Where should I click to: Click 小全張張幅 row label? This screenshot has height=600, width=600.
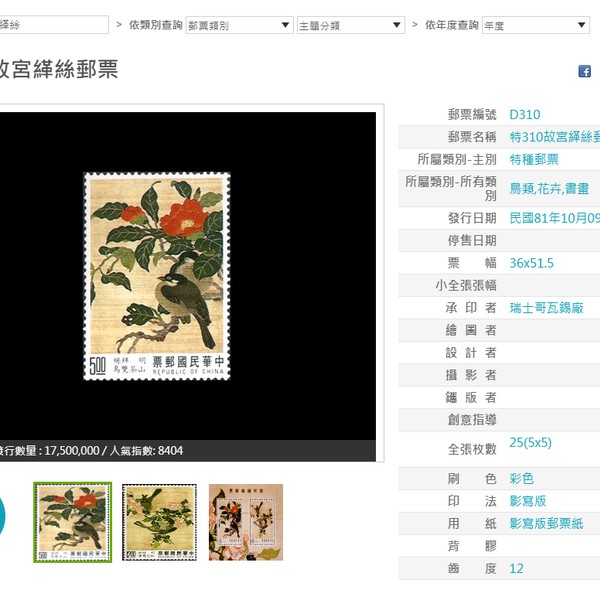pyautogui.click(x=466, y=285)
